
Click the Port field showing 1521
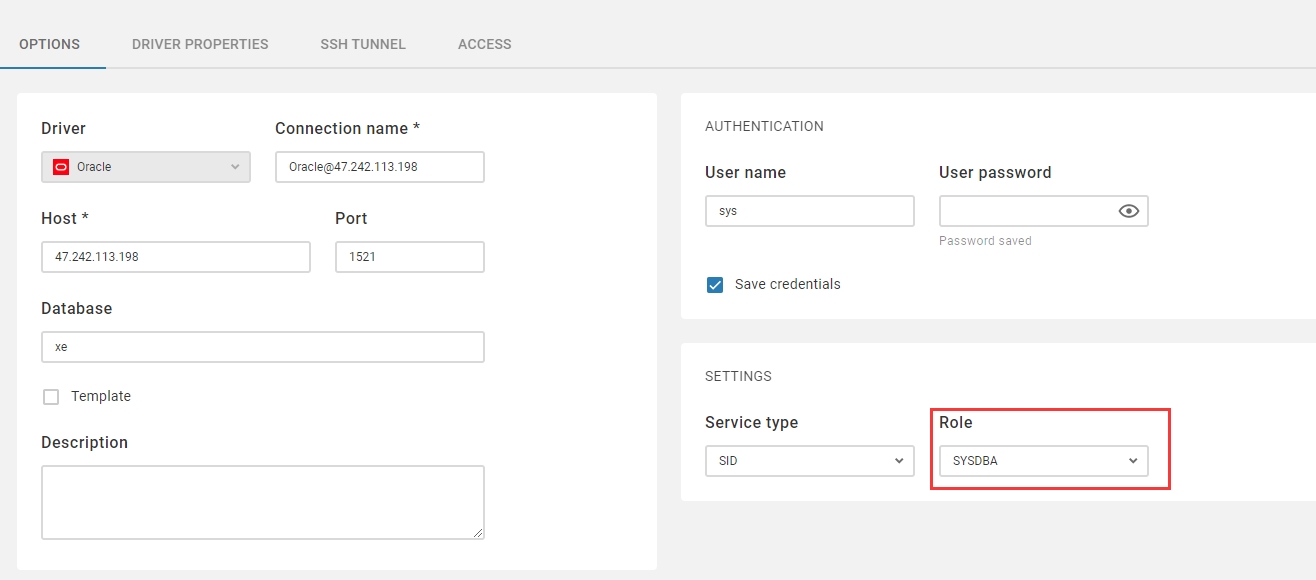coord(409,257)
